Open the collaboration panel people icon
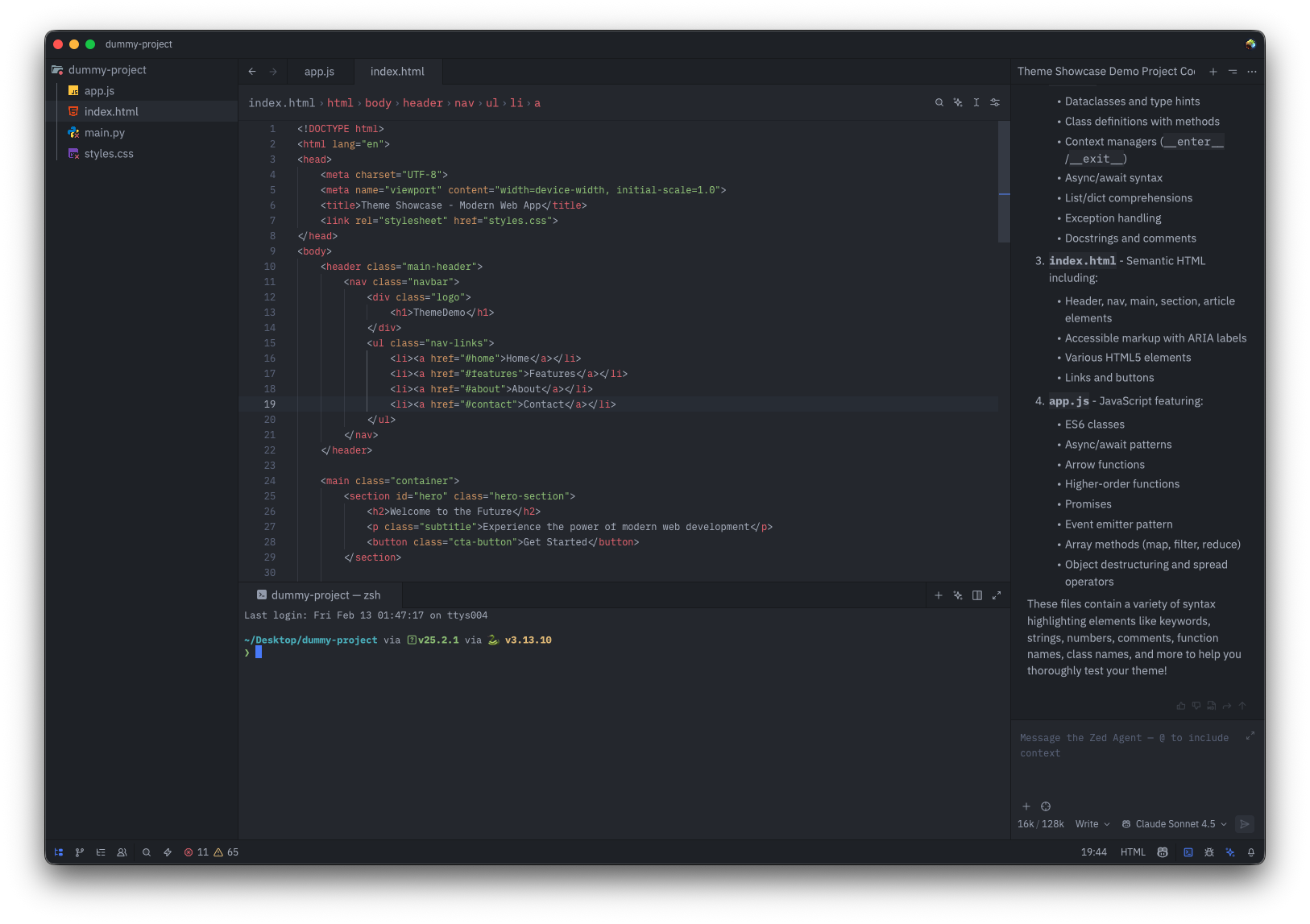Screen dimensions: 1310x924 click(122, 852)
